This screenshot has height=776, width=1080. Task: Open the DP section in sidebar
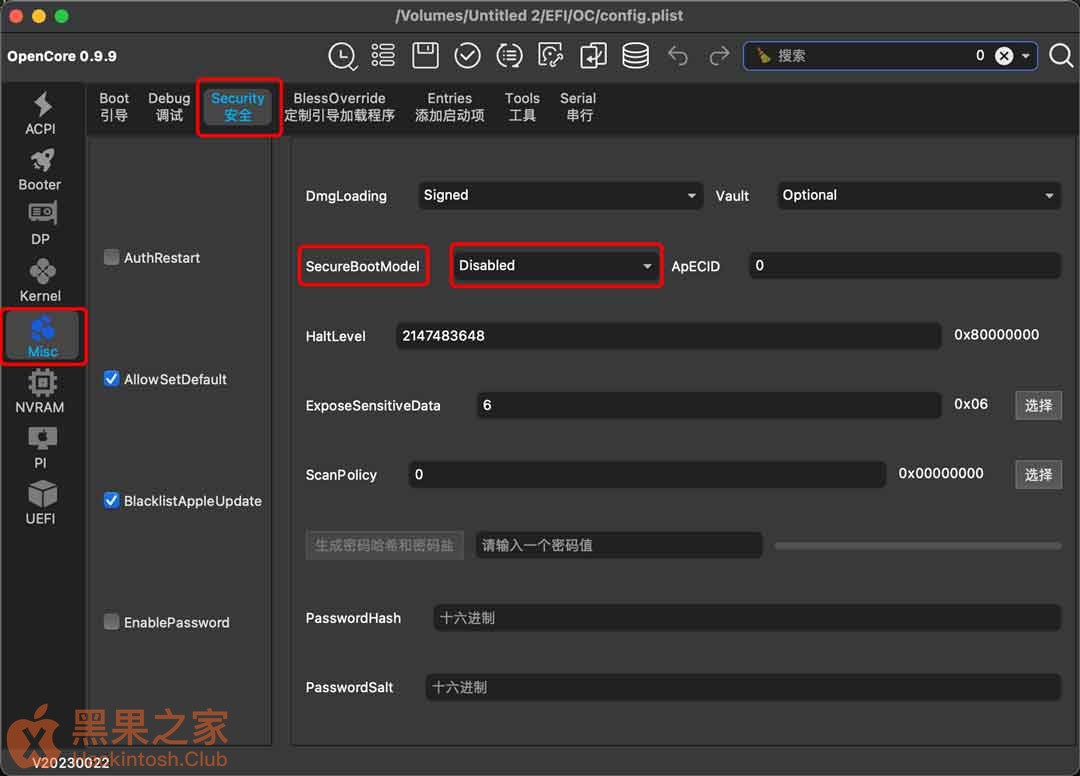41,224
